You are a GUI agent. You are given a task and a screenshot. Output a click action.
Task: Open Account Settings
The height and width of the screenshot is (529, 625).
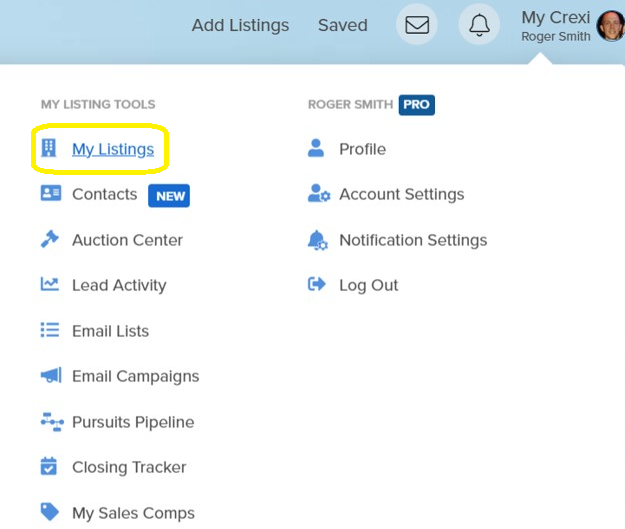click(401, 194)
